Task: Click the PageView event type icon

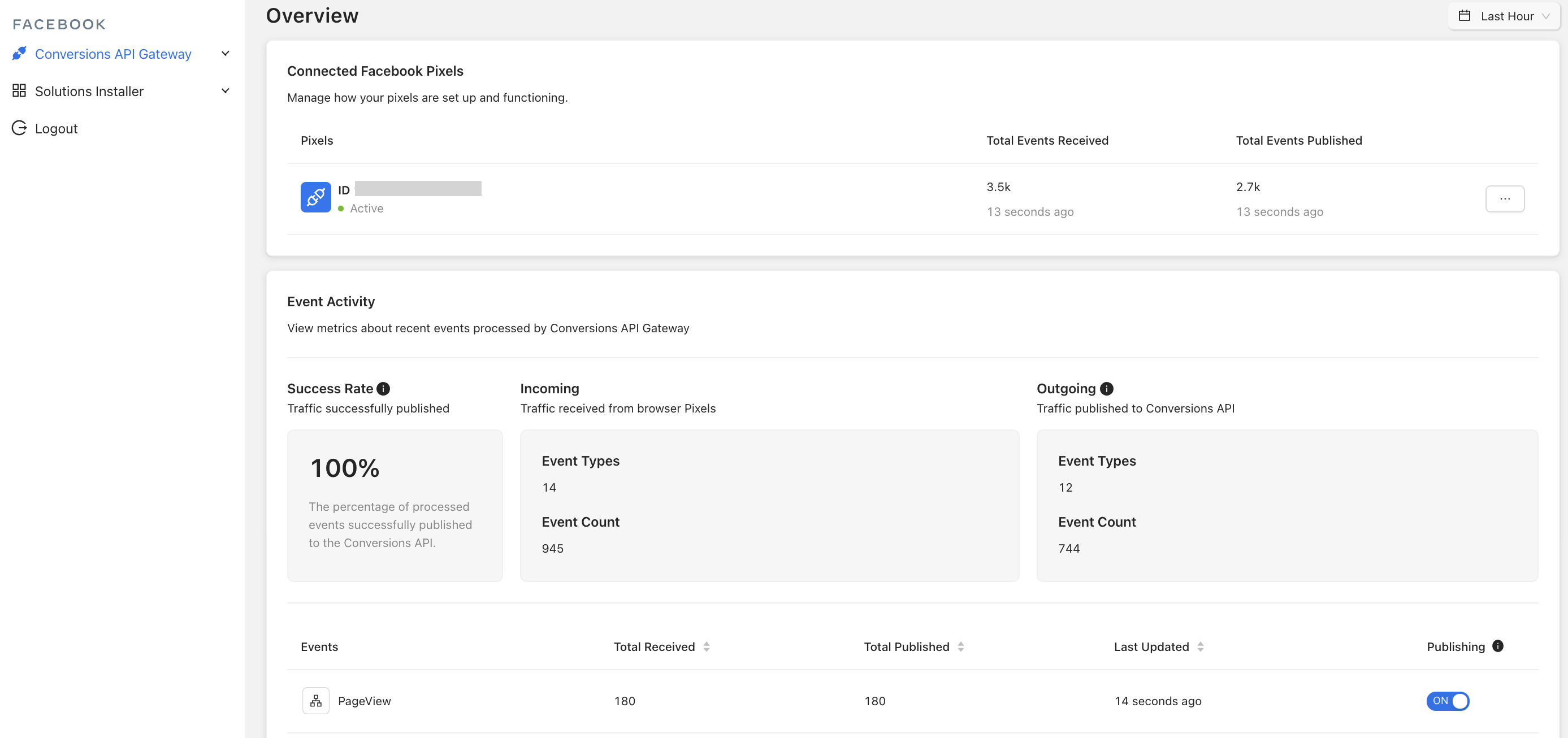Action: click(315, 701)
